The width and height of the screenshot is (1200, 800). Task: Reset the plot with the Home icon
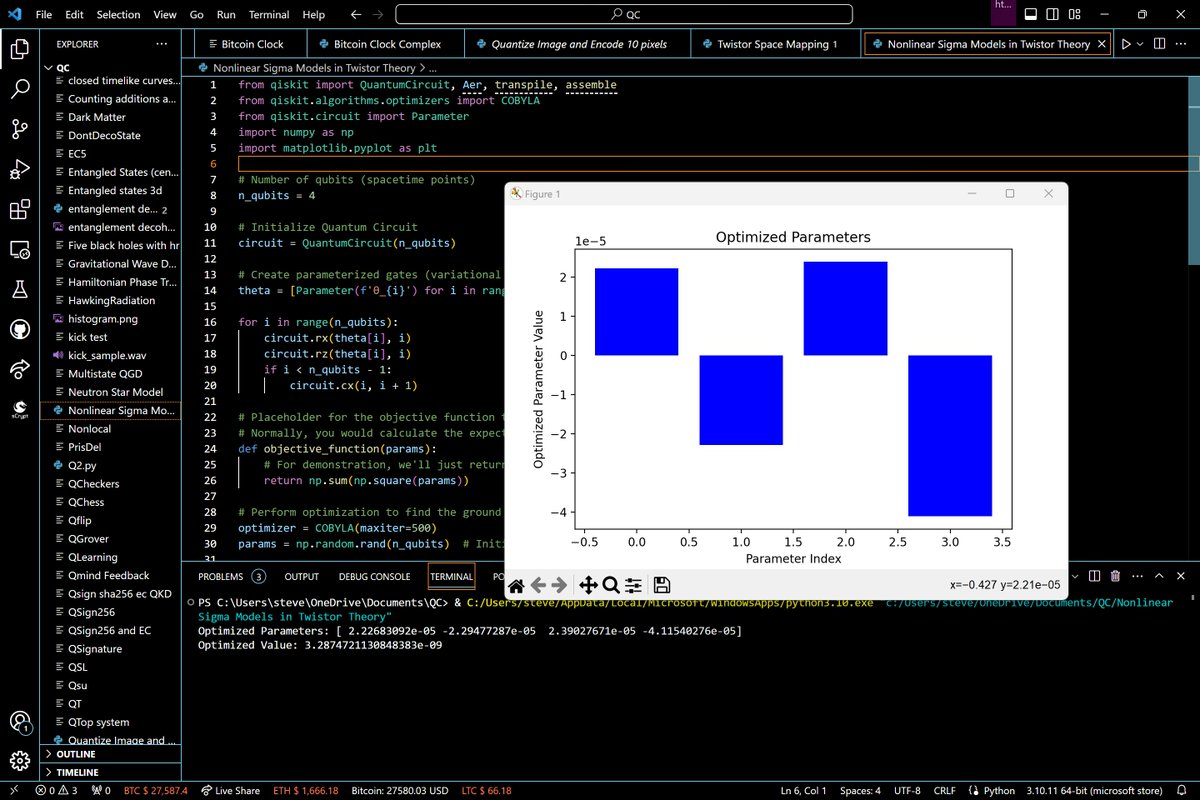(516, 585)
